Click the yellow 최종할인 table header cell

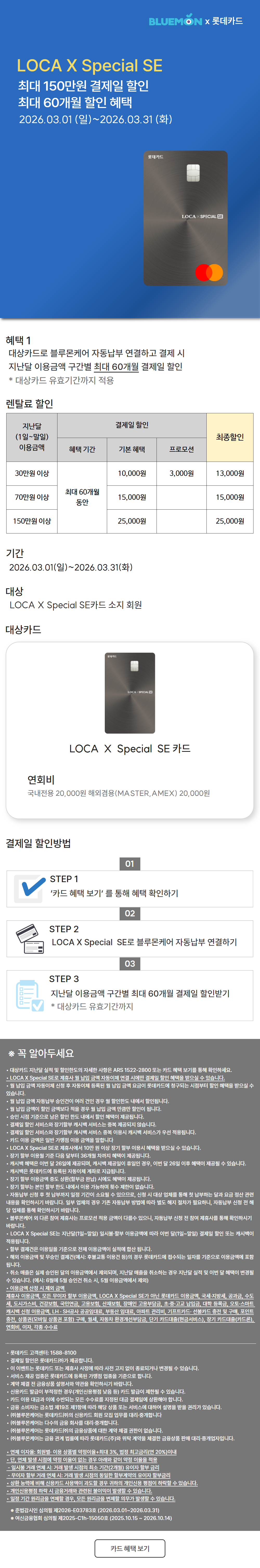(230, 437)
